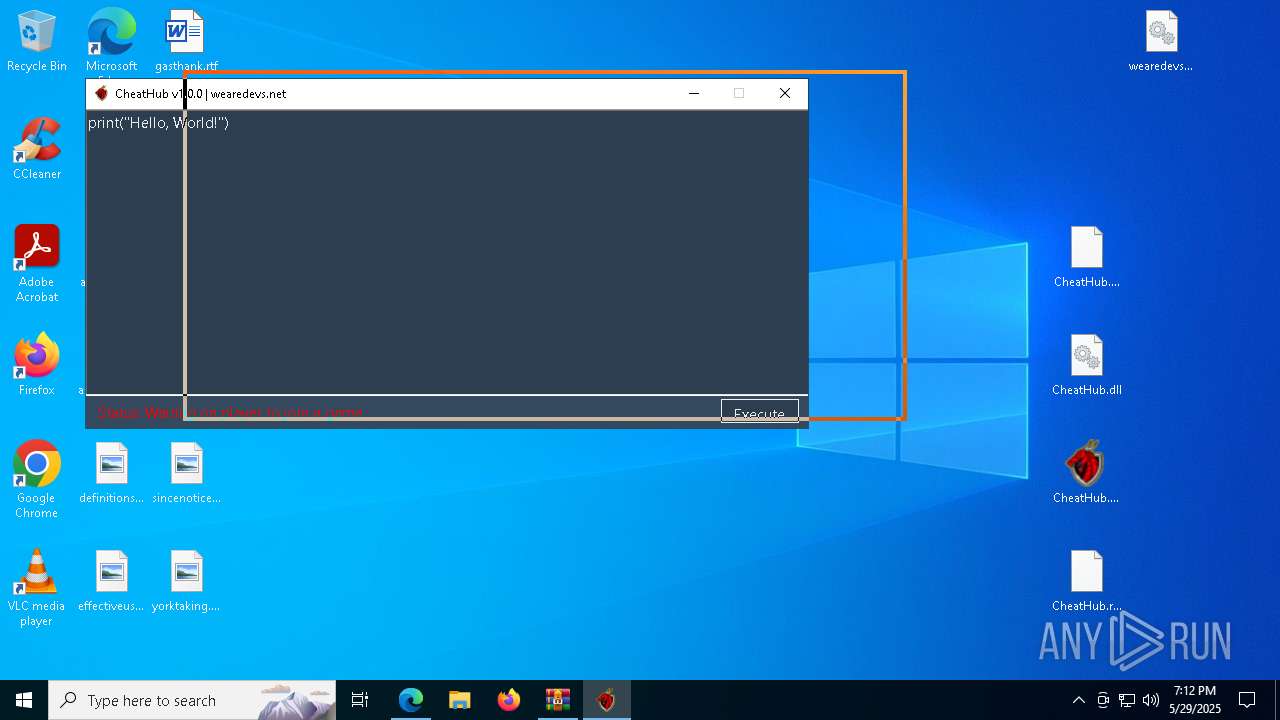
Task: Select the wearedevs file icon on desktop
Action: pos(1161,42)
